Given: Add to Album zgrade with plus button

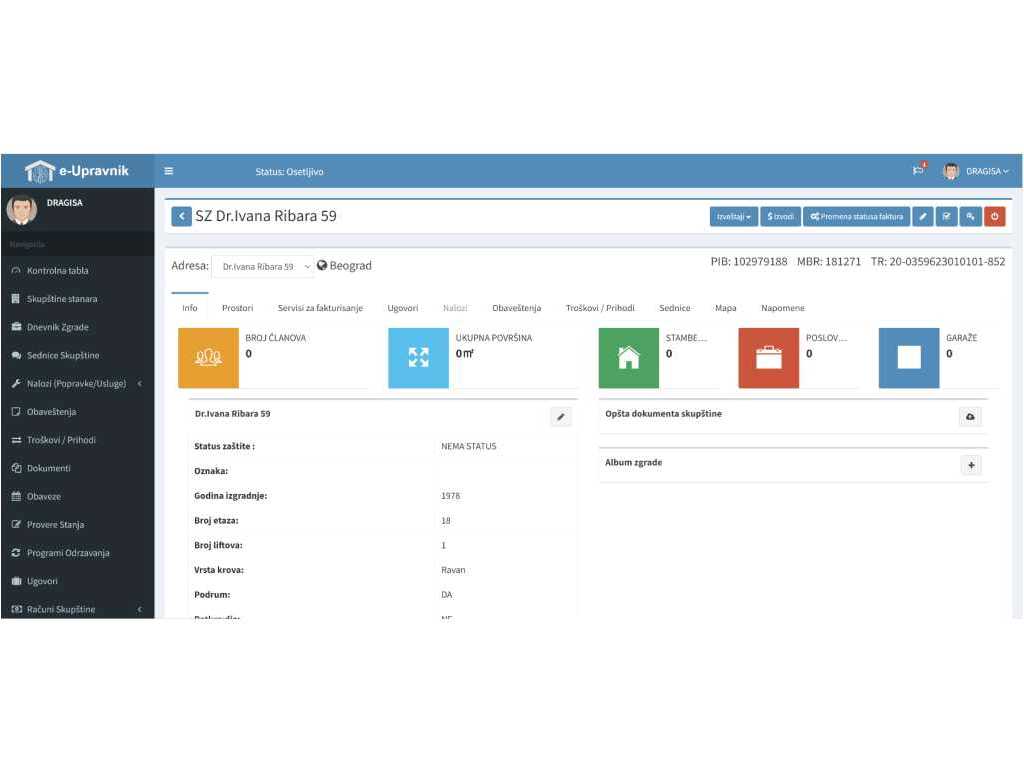Looking at the screenshot, I should (970, 465).
